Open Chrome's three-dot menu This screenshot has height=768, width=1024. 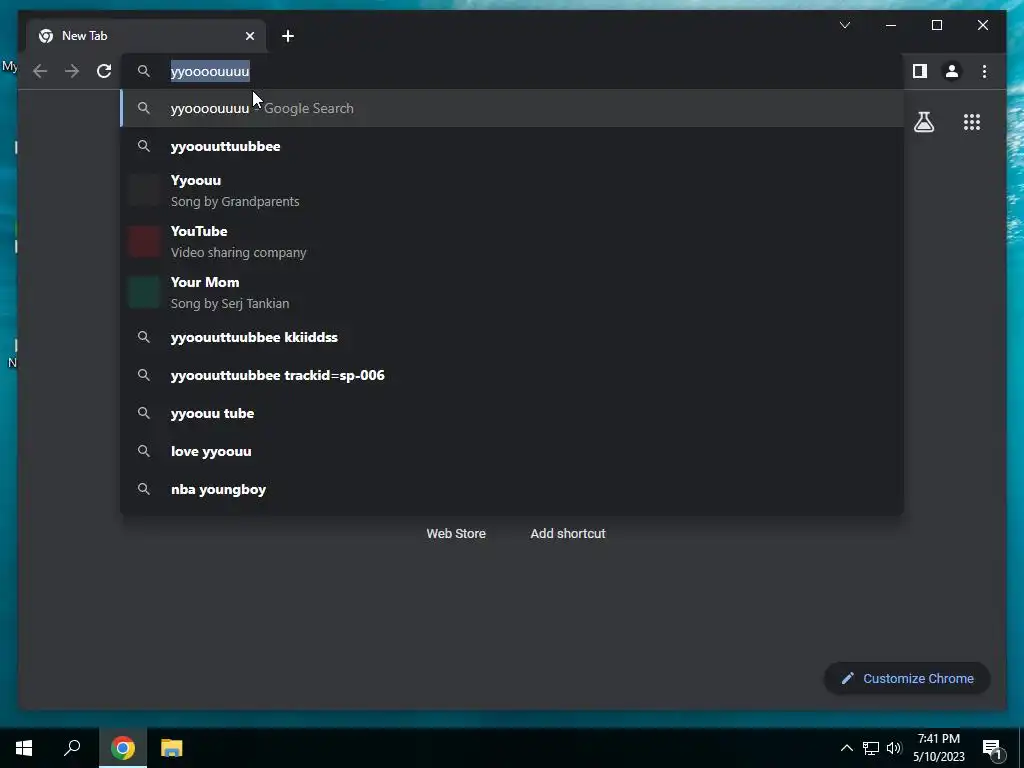[984, 71]
